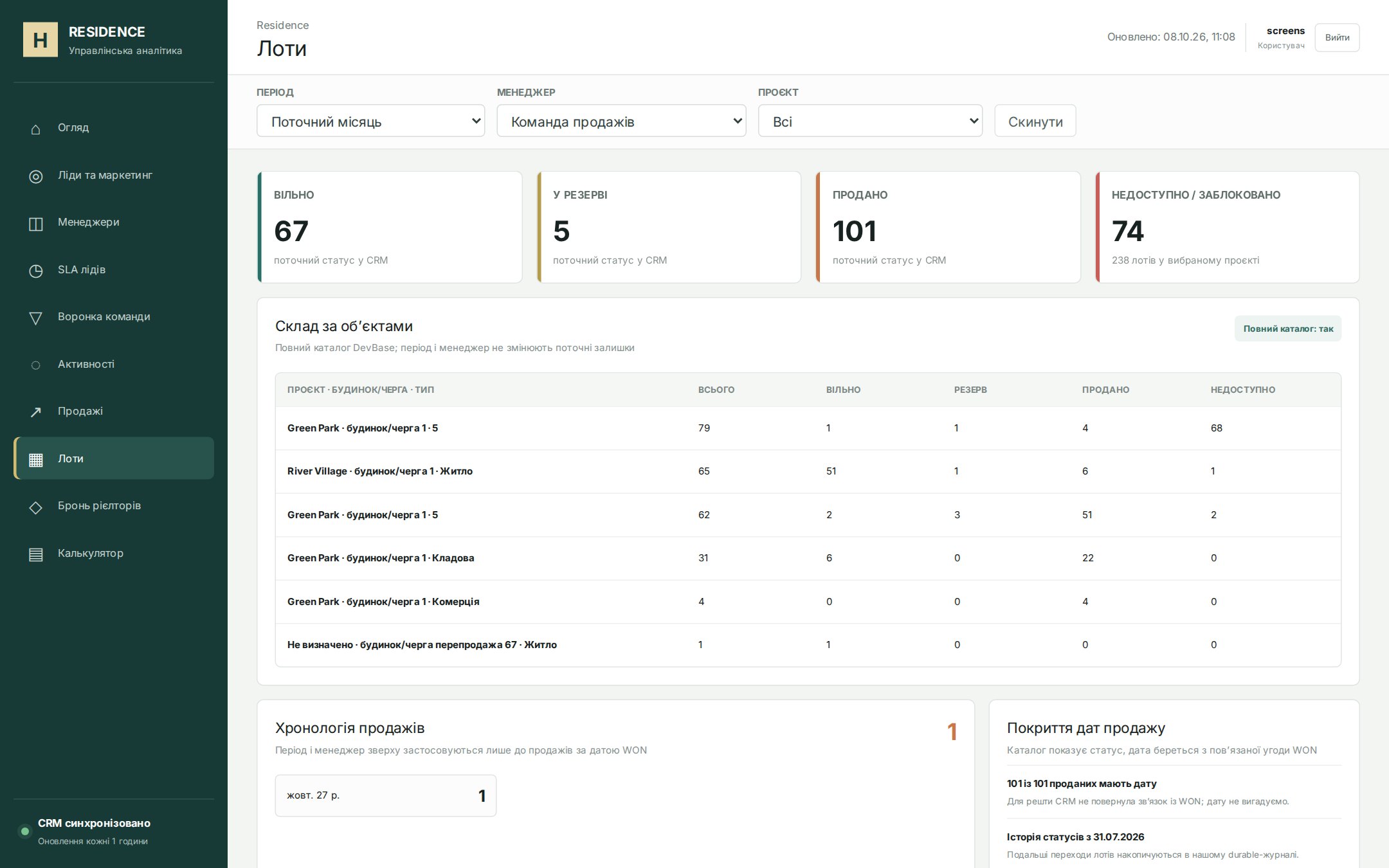Click the arrow icon beside Продажі

point(36,412)
